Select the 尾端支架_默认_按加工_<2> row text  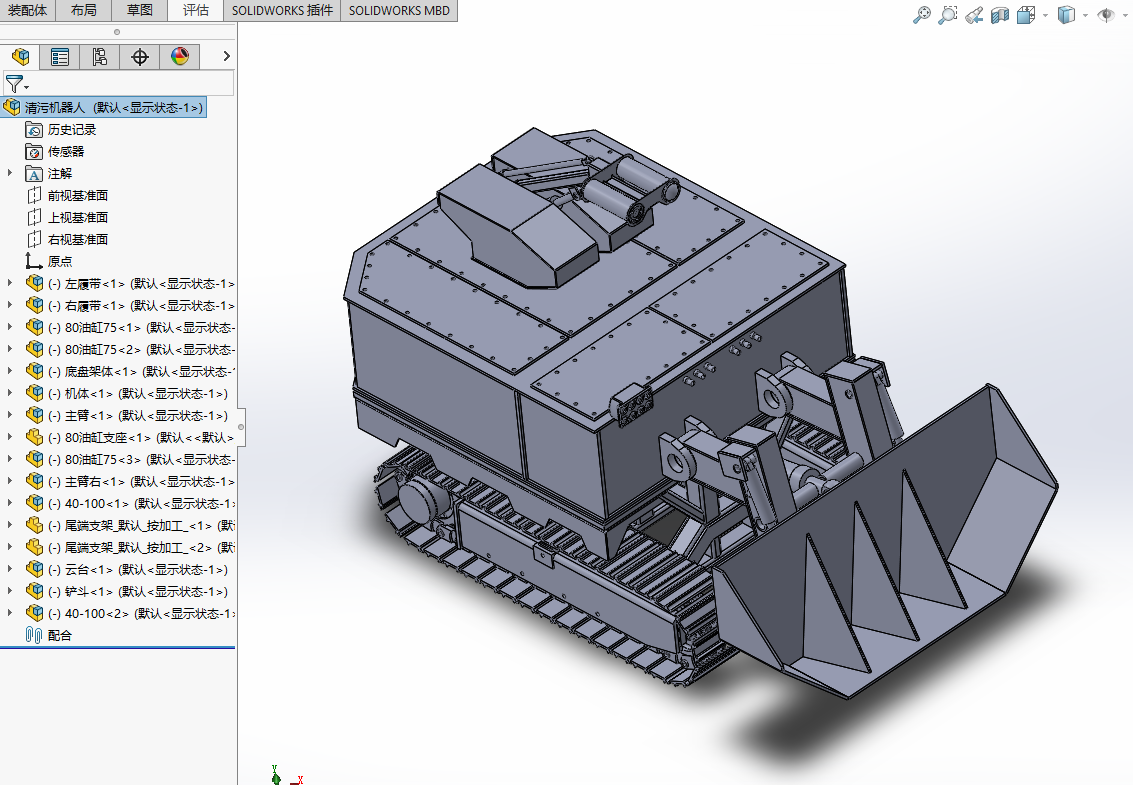point(142,547)
